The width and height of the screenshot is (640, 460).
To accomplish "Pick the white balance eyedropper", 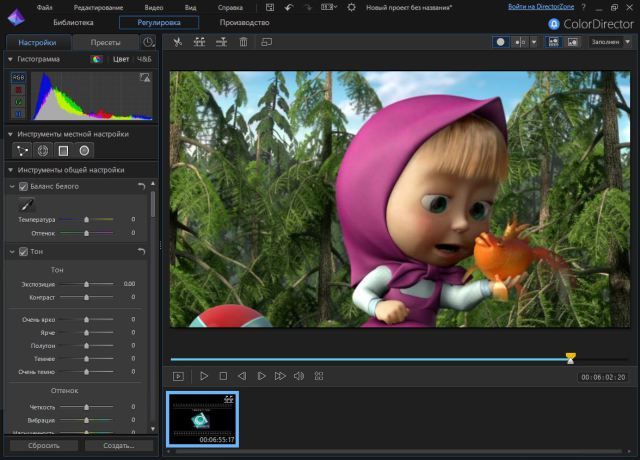I will [26, 204].
